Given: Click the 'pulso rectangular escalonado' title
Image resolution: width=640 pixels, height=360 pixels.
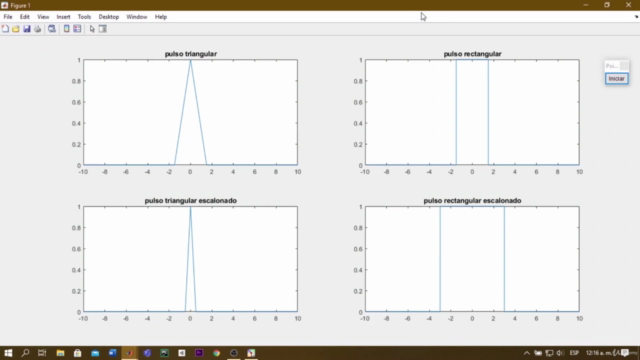Looking at the screenshot, I should pyautogui.click(x=472, y=200).
